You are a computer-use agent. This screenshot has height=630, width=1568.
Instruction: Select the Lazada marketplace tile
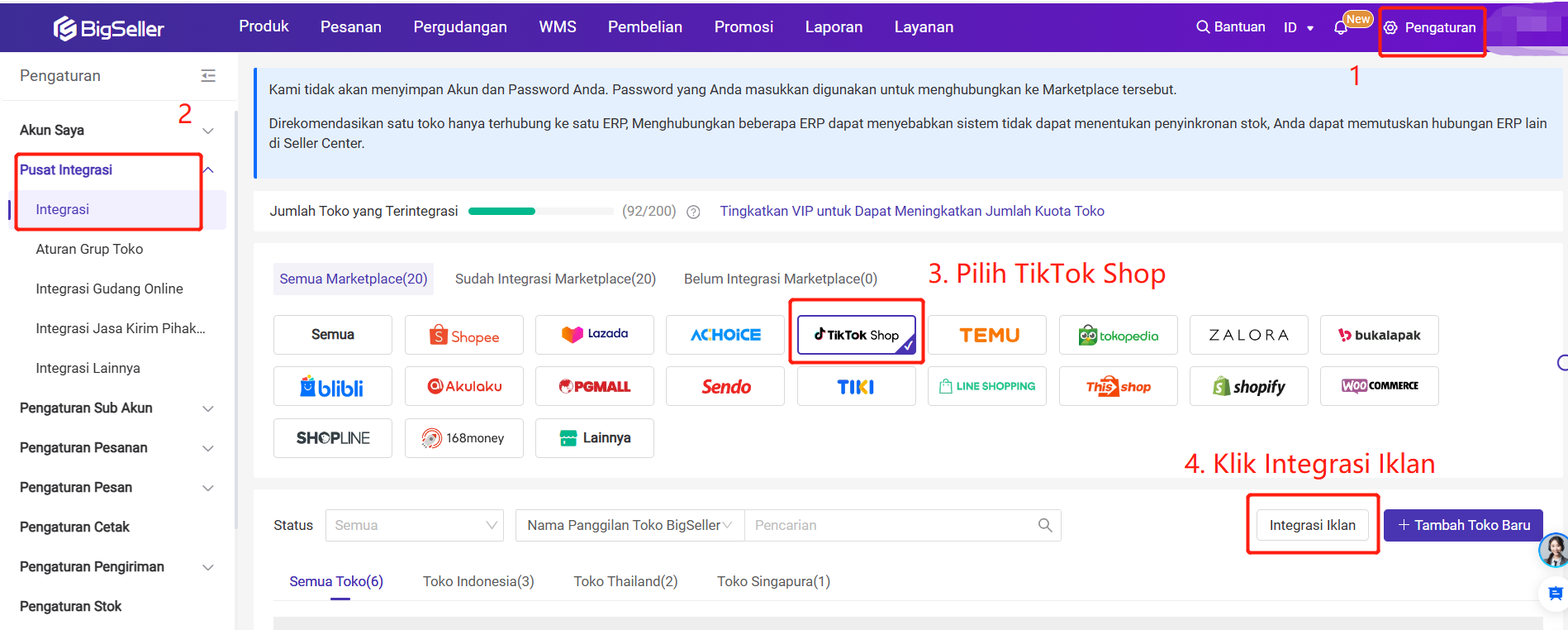tap(595, 335)
